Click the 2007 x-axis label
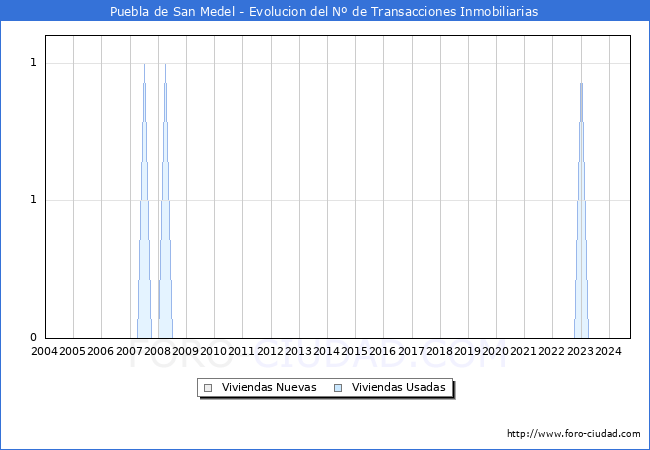This screenshot has width=650, height=450. [129, 351]
